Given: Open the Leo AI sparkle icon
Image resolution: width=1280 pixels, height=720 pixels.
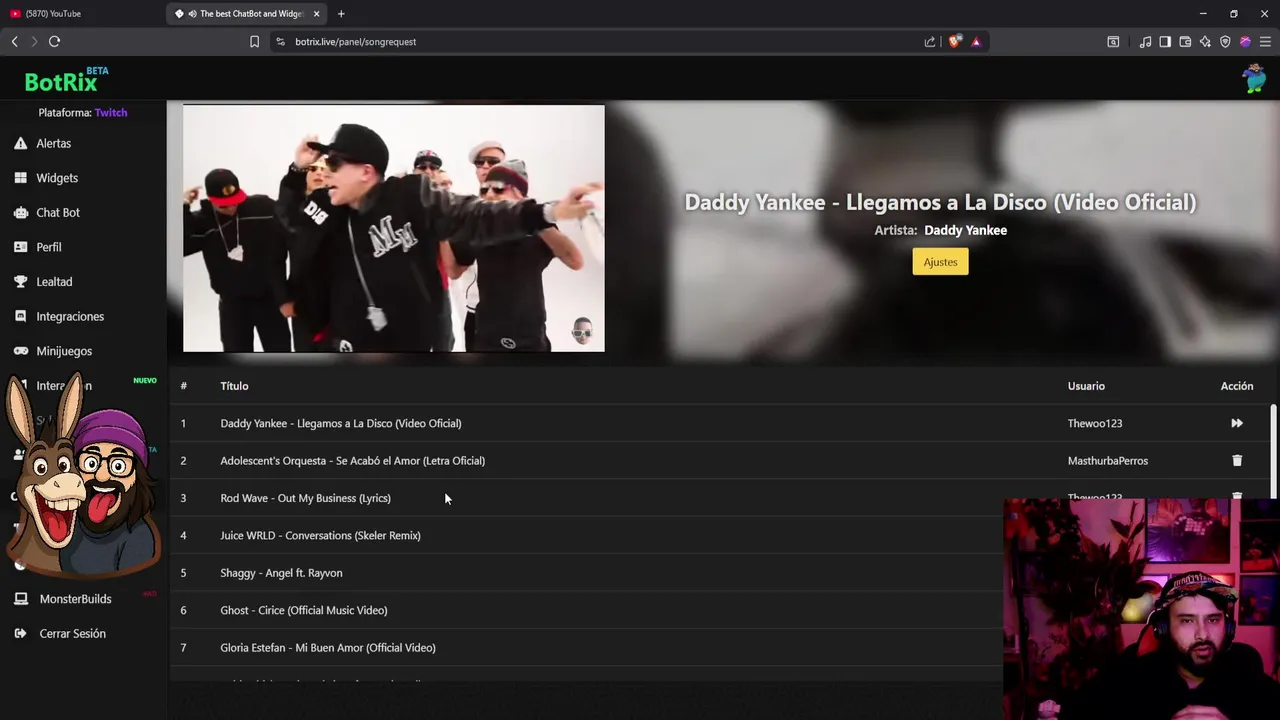Looking at the screenshot, I should pos(1205,42).
